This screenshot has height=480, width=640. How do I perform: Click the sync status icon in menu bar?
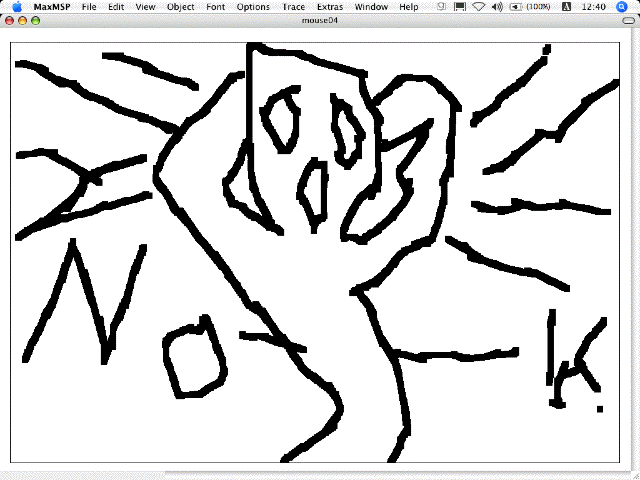(x=441, y=7)
